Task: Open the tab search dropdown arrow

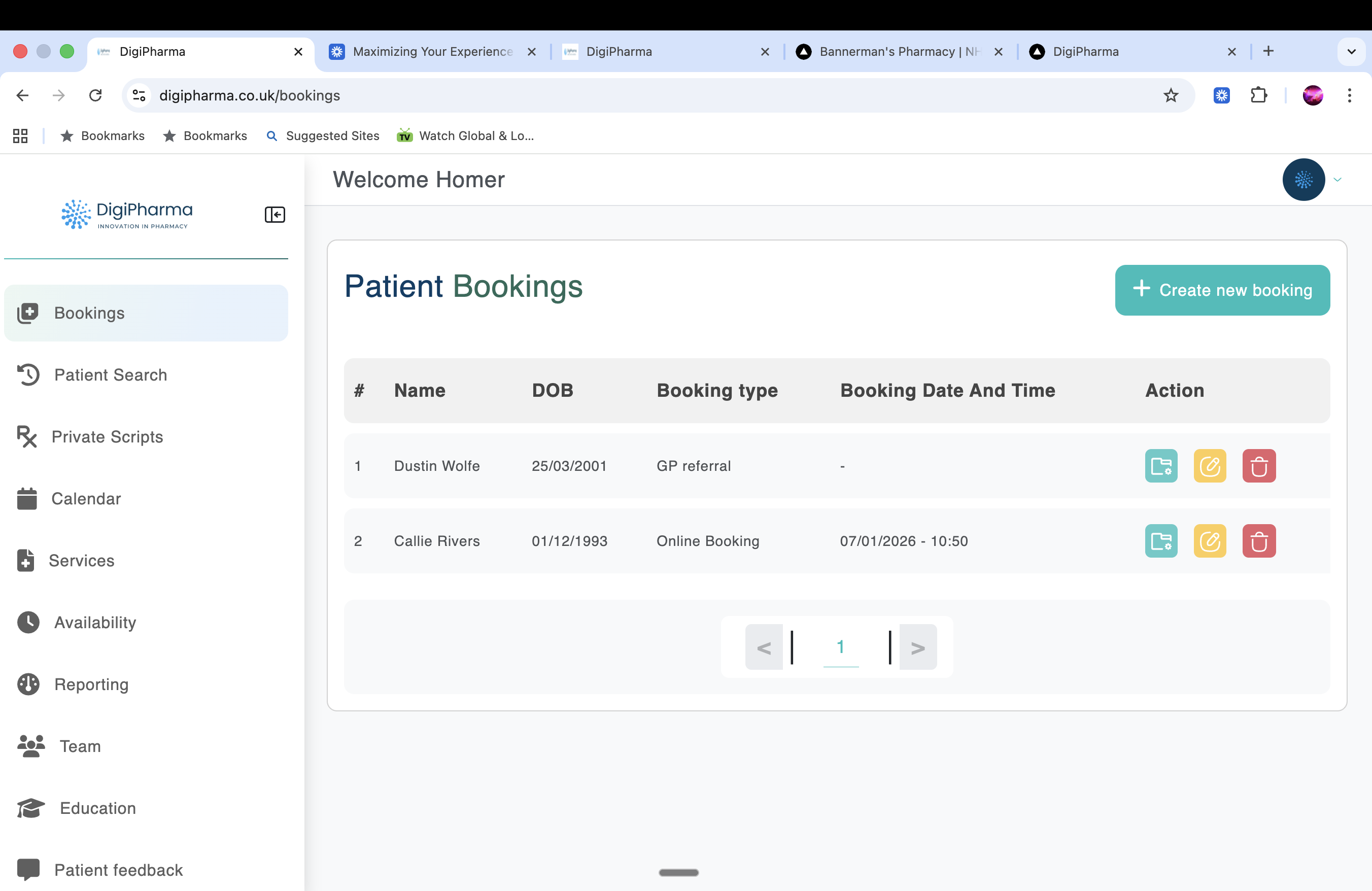Action: pos(1351,52)
